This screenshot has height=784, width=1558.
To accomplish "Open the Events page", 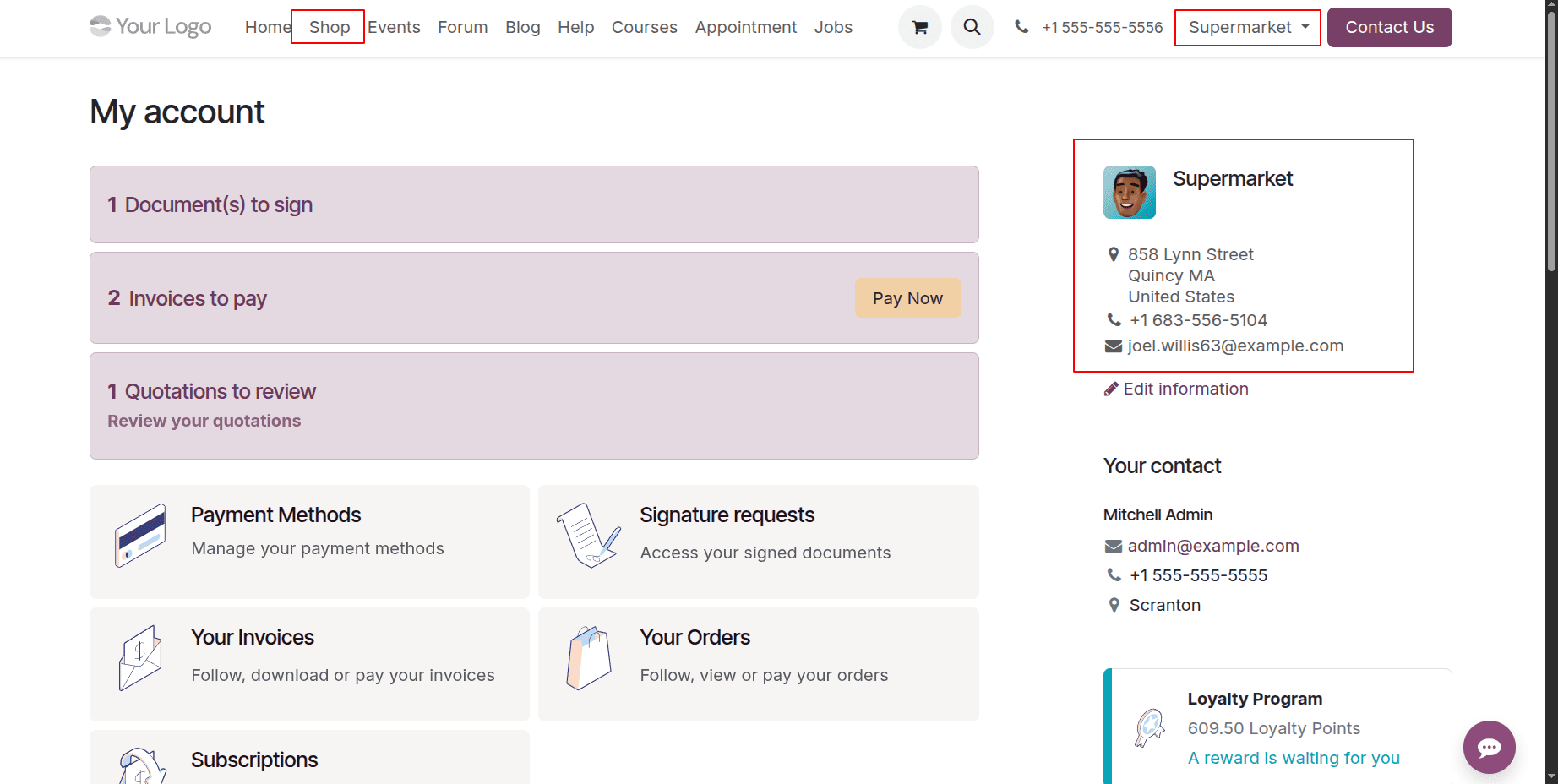I will click(x=394, y=27).
